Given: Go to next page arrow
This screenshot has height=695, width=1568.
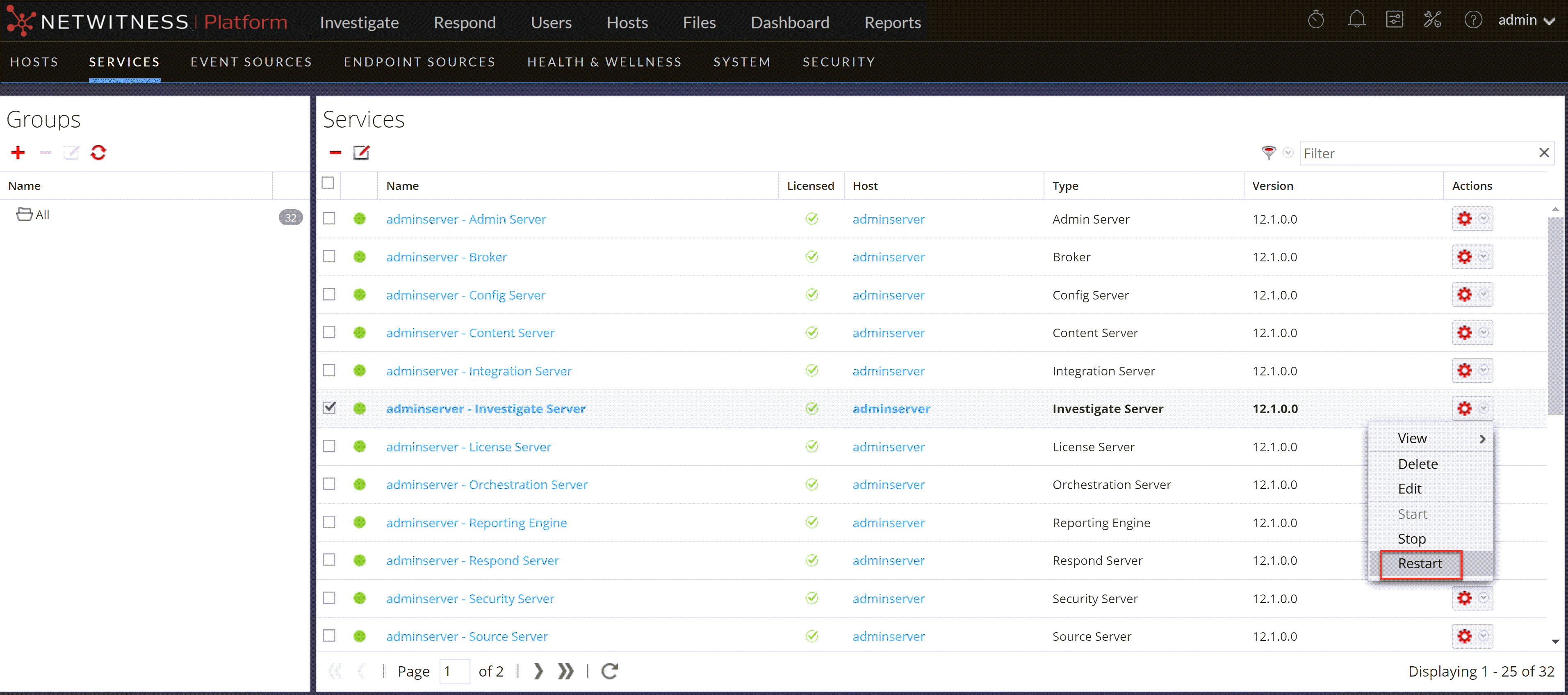Looking at the screenshot, I should [x=538, y=671].
